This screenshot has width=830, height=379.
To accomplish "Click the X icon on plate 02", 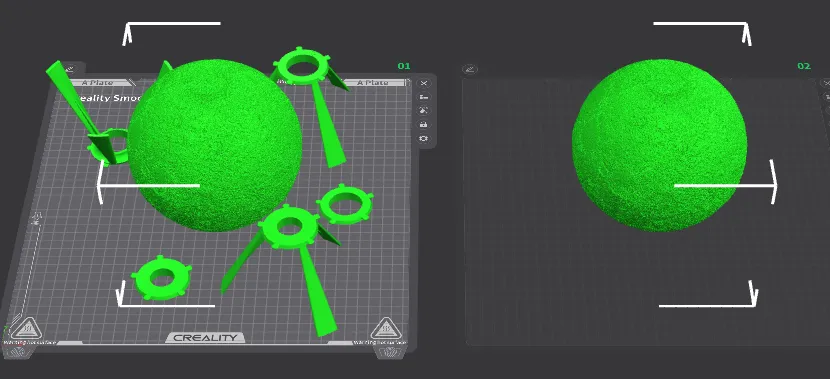I will click(826, 84).
